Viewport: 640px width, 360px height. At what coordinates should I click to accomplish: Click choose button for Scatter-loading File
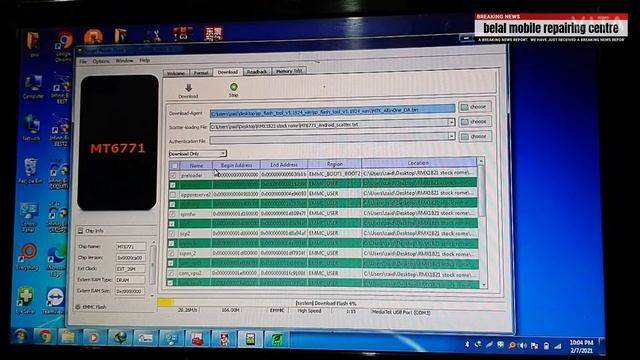[x=474, y=122]
